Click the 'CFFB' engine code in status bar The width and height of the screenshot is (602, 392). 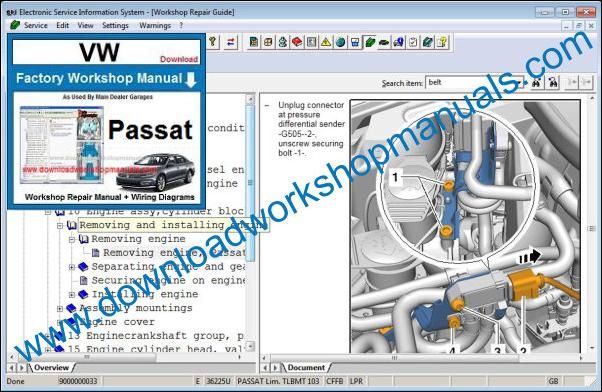[335, 381]
